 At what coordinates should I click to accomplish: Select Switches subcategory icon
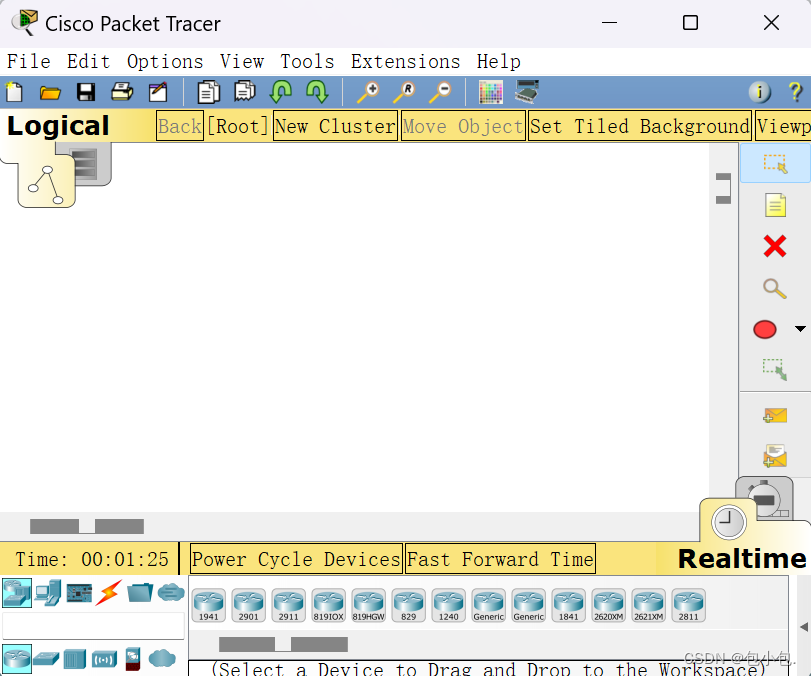(47, 659)
